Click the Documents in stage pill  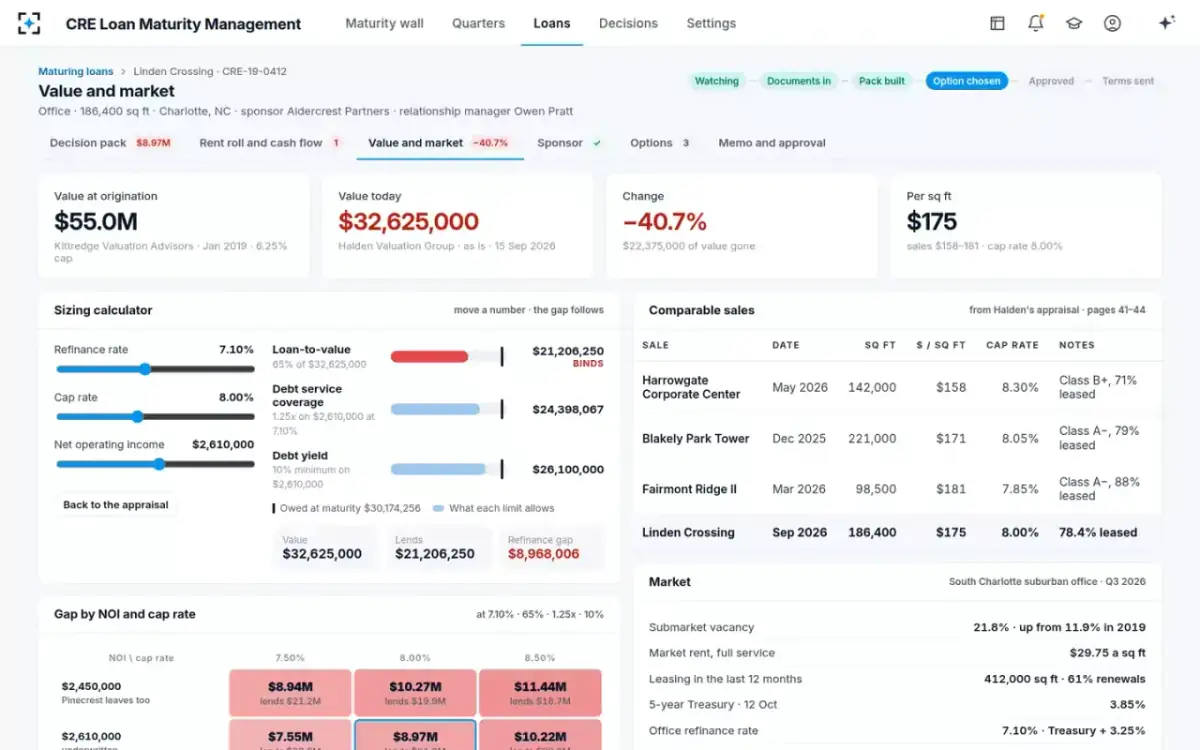(x=798, y=81)
